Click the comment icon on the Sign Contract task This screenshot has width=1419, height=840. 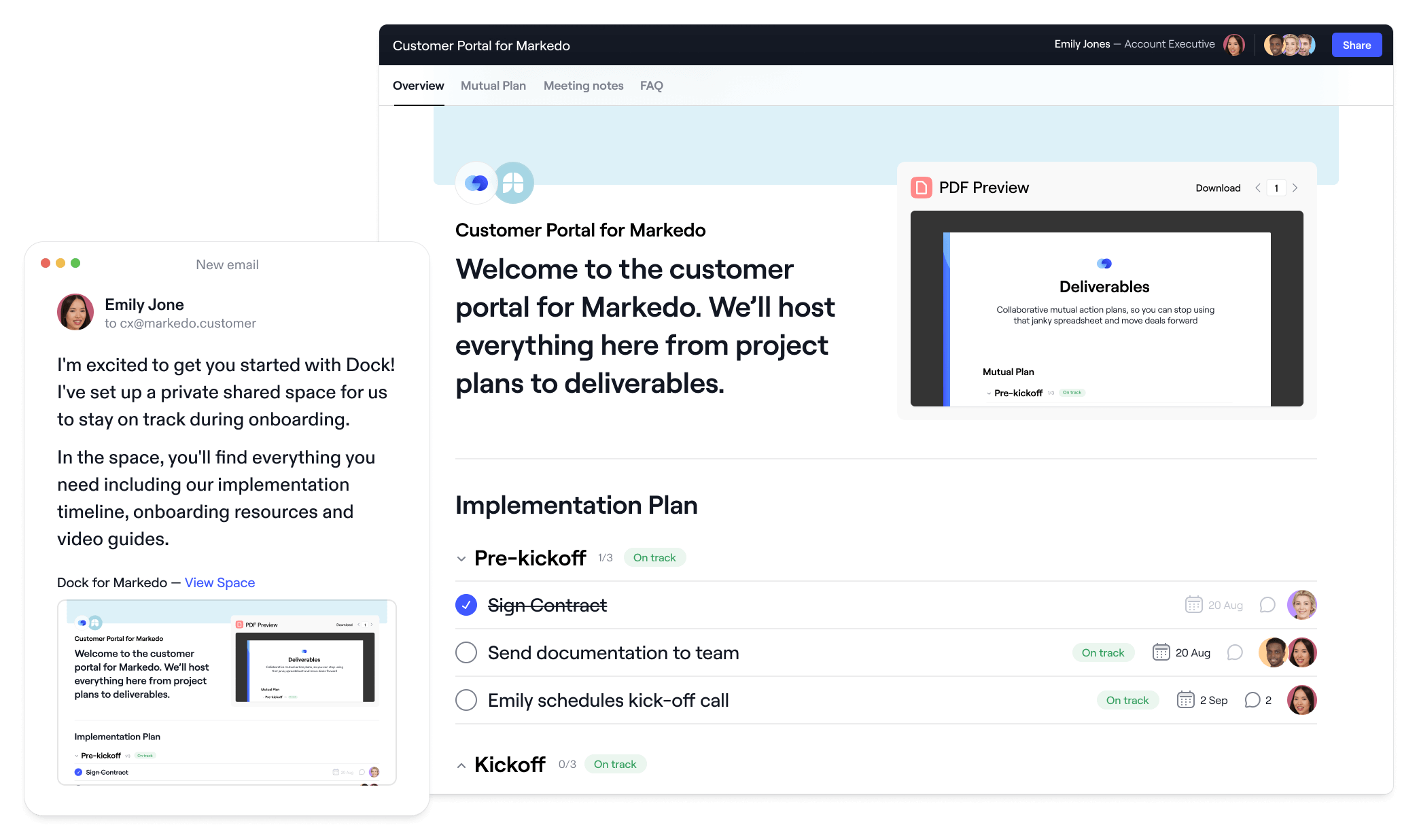(1267, 605)
